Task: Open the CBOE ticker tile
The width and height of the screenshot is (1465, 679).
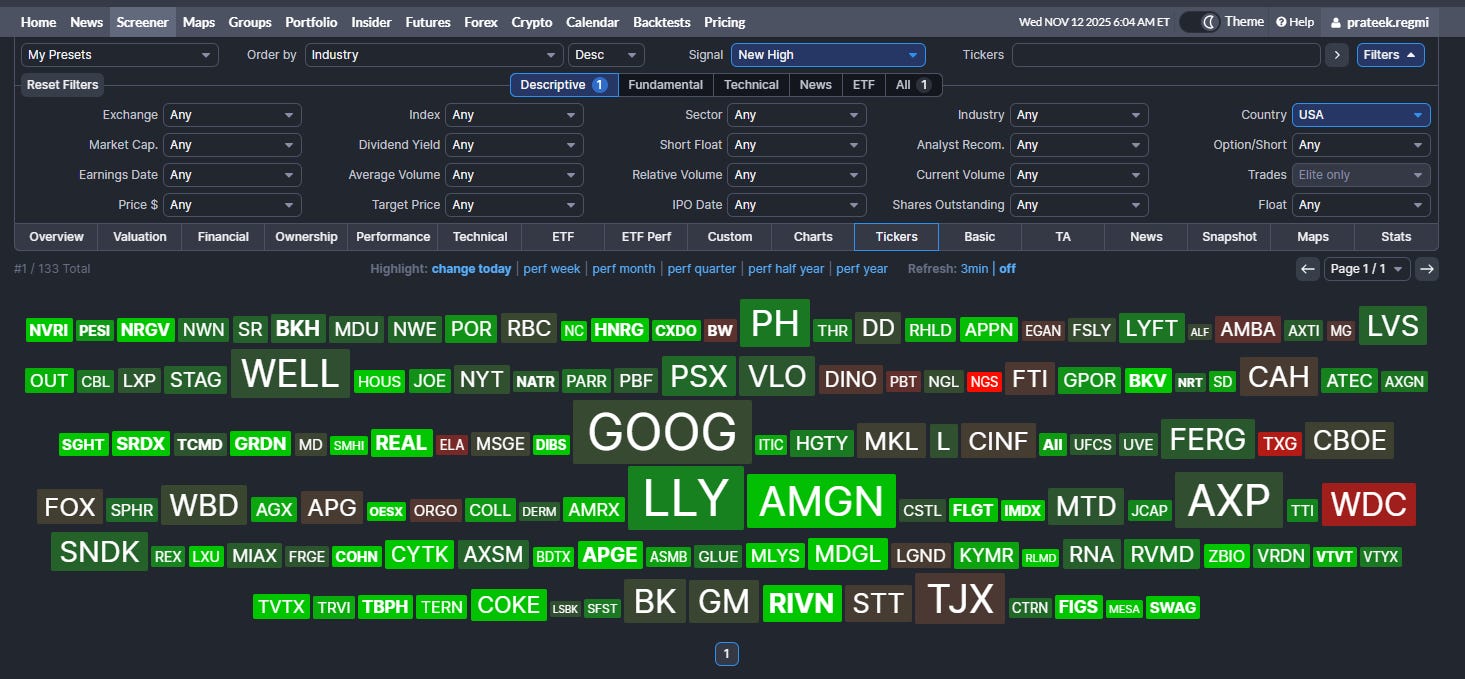Action: pyautogui.click(x=1349, y=441)
